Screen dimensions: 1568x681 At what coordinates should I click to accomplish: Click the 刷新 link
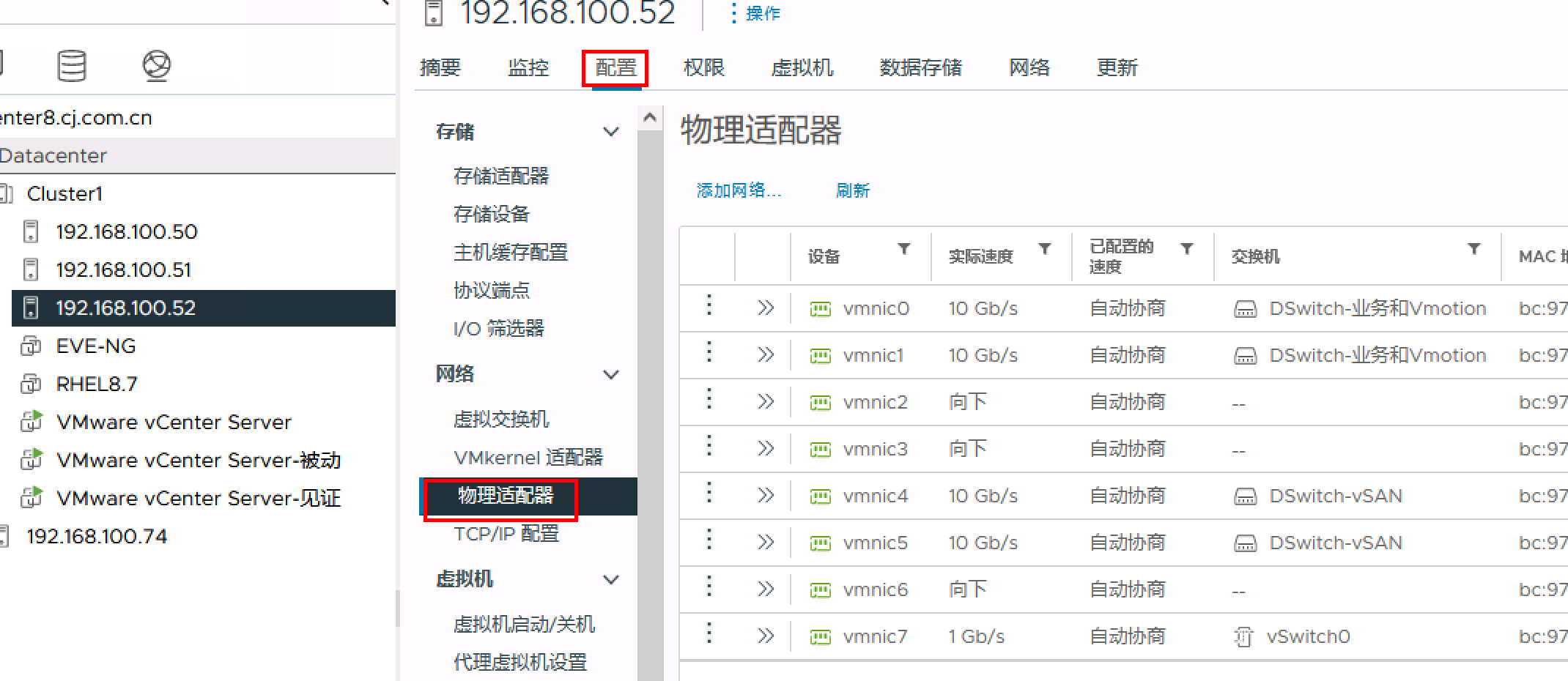(853, 190)
